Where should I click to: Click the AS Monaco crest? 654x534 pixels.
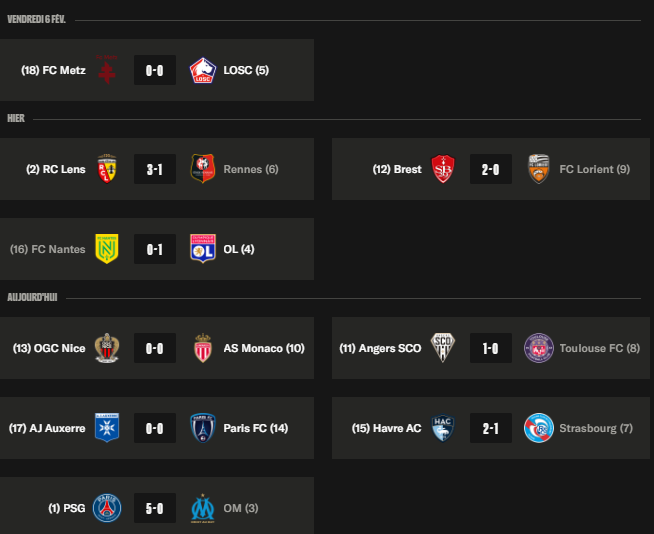pyautogui.click(x=203, y=348)
